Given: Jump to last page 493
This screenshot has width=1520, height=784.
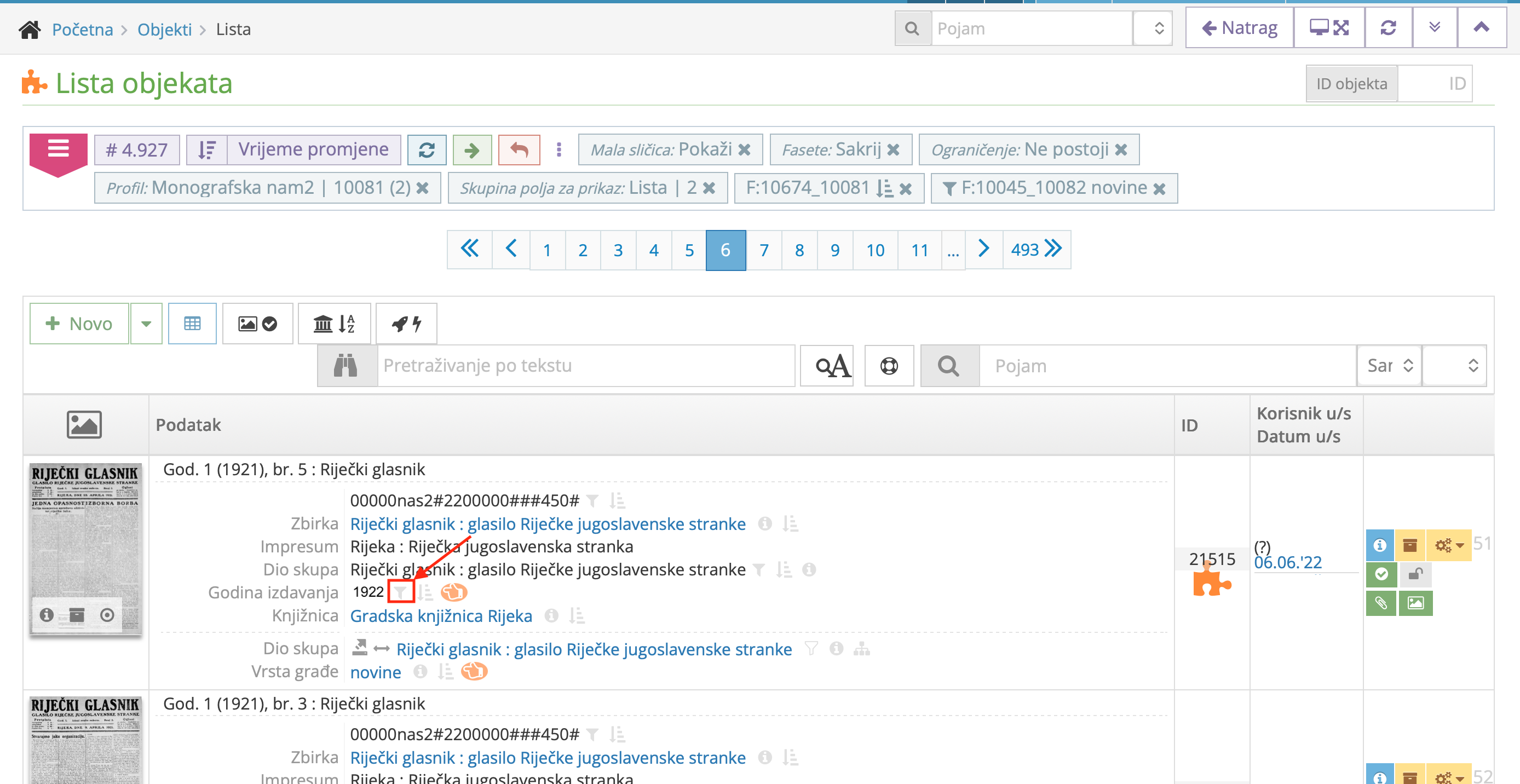Looking at the screenshot, I should click(1037, 250).
